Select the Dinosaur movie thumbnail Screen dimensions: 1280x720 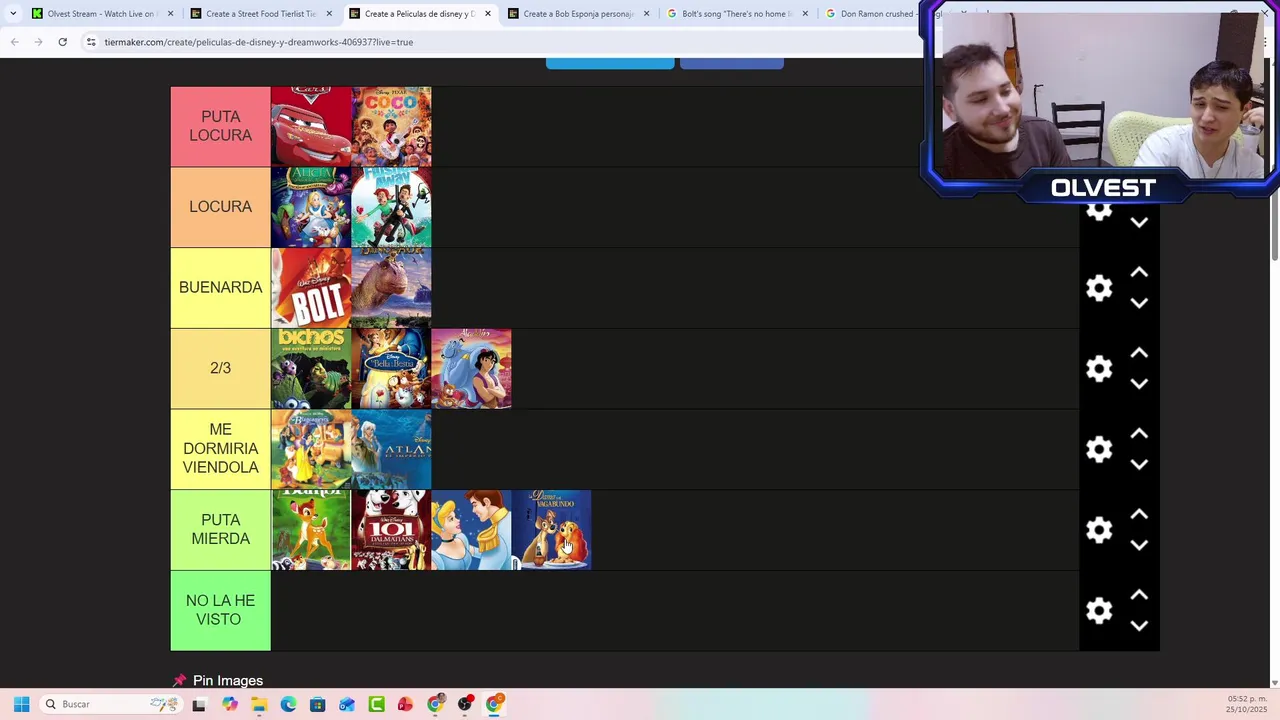click(391, 288)
